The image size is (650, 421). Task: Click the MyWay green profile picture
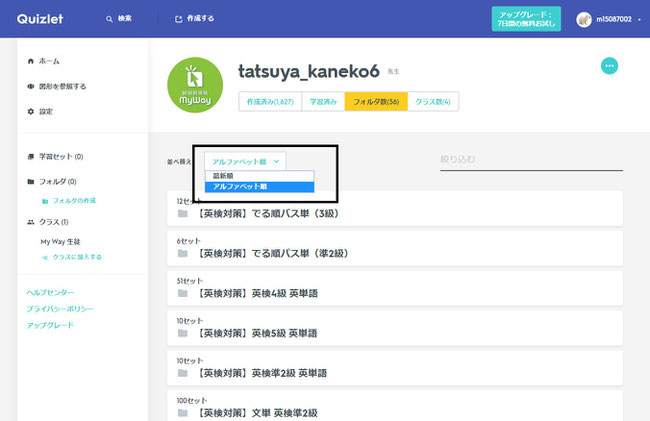coord(195,85)
